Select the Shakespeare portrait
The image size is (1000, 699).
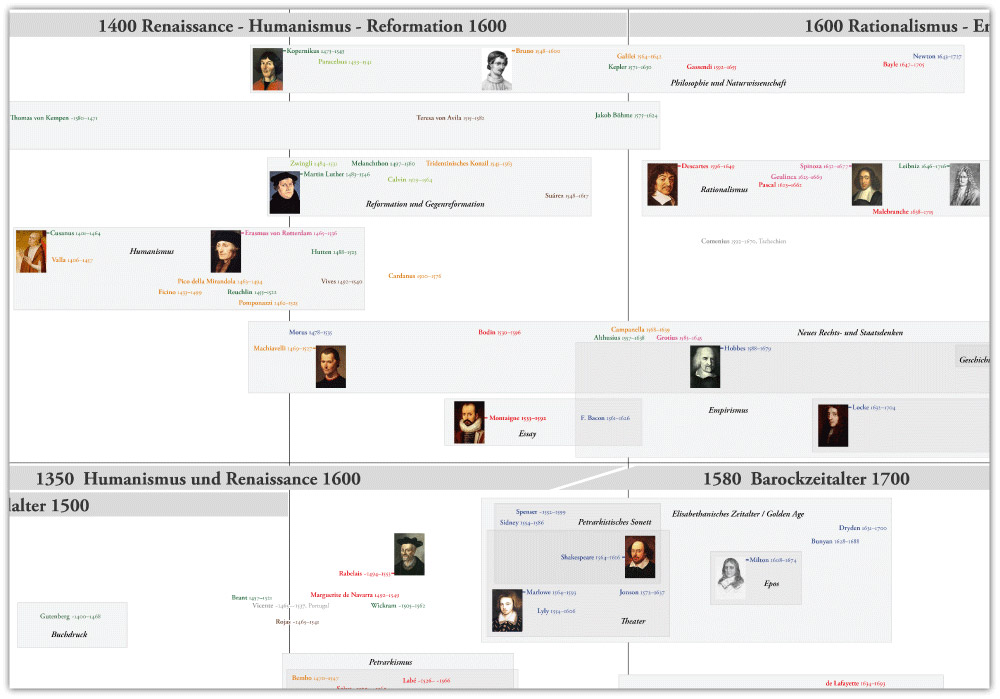(x=640, y=557)
